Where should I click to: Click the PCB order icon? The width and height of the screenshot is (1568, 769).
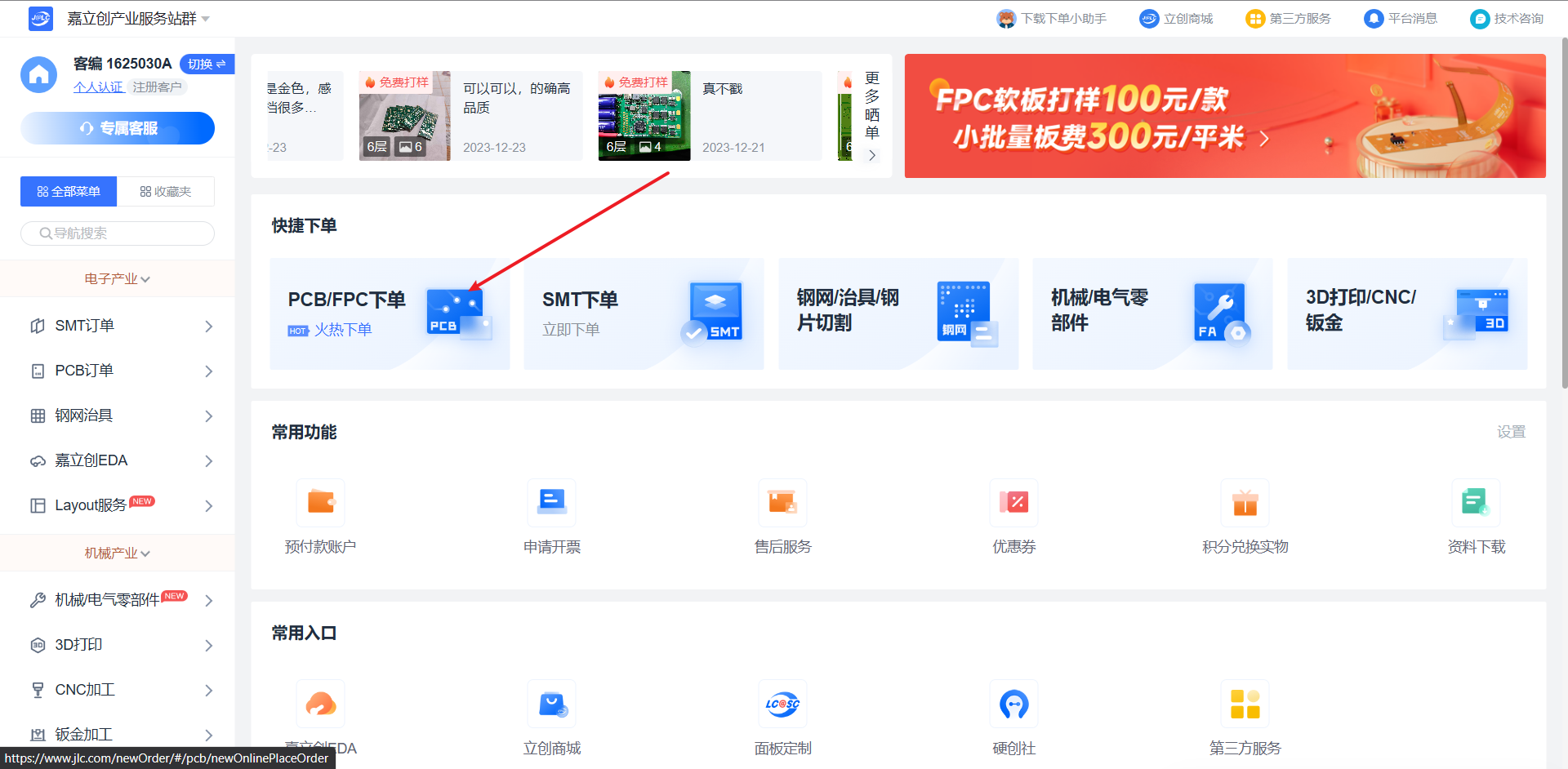click(458, 314)
